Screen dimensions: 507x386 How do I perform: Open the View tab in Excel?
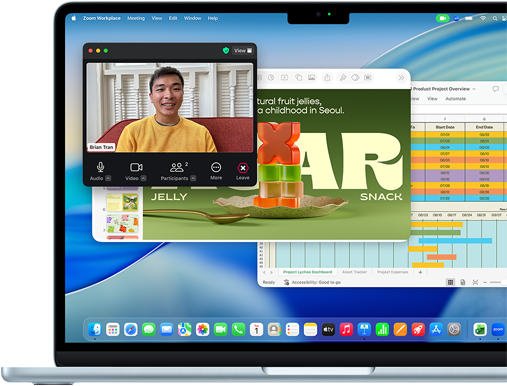432,99
